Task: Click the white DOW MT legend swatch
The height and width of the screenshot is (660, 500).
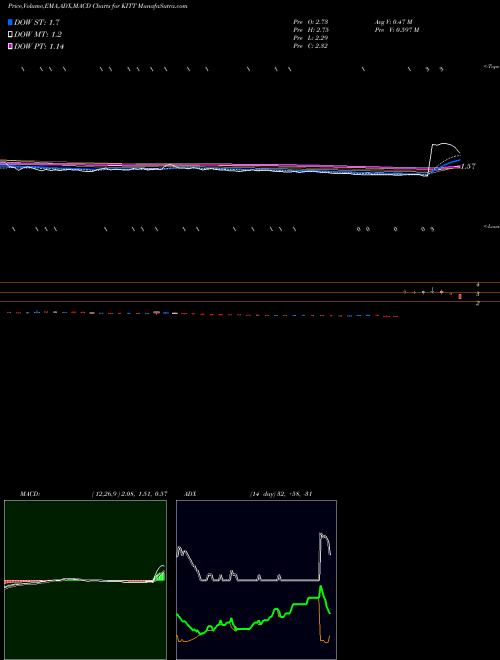Action: coord(10,34)
